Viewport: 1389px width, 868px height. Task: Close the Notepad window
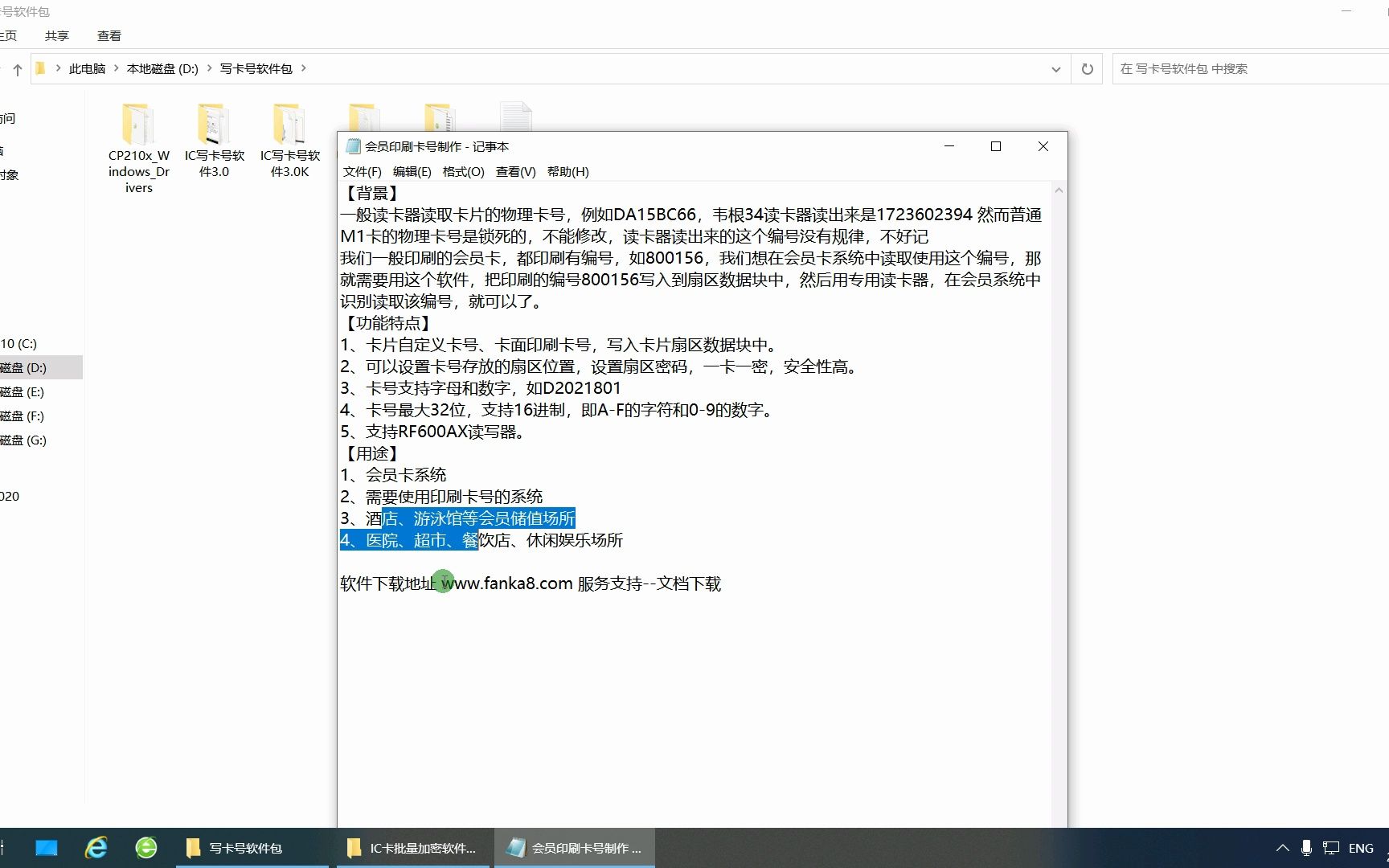point(1043,146)
